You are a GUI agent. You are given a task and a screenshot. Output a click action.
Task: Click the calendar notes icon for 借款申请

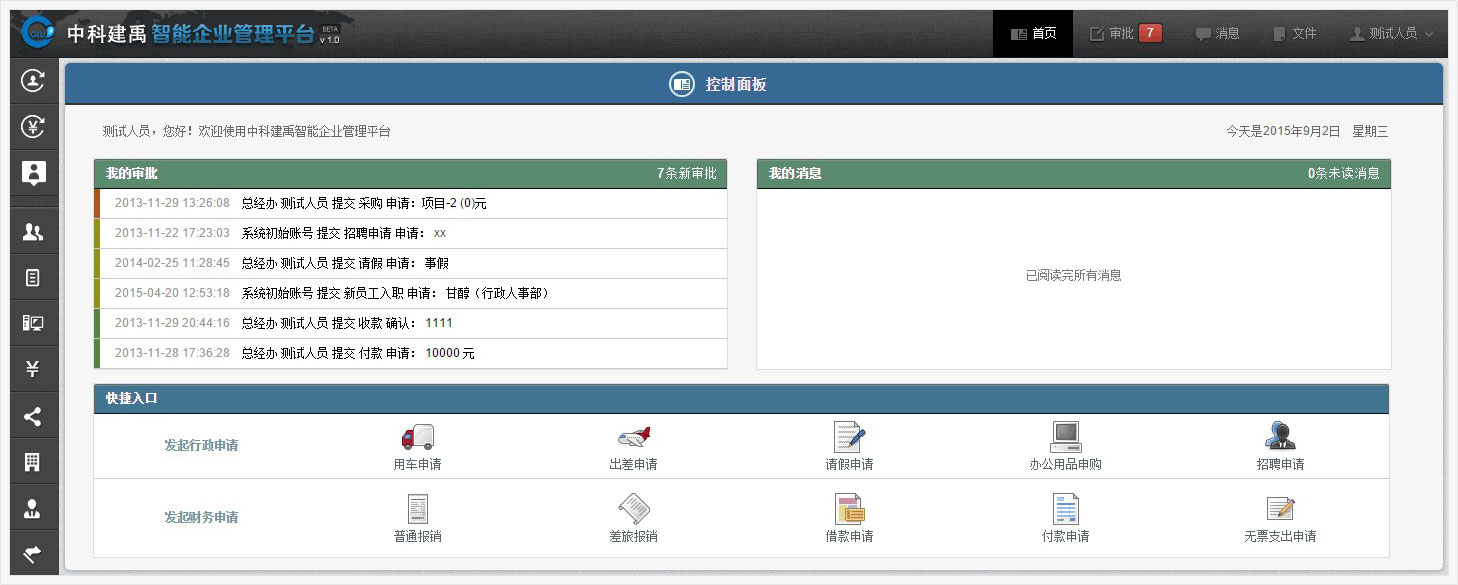(849, 509)
